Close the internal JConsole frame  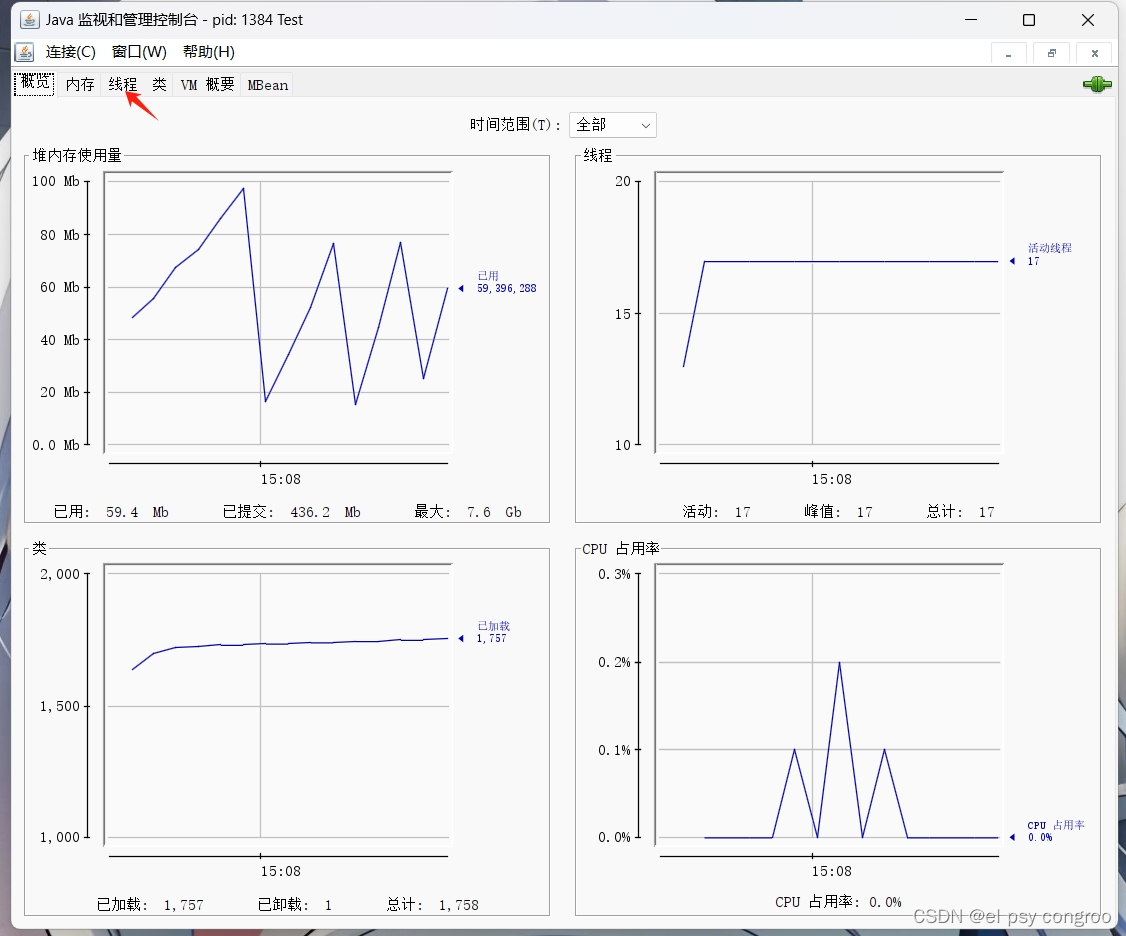pos(1094,53)
